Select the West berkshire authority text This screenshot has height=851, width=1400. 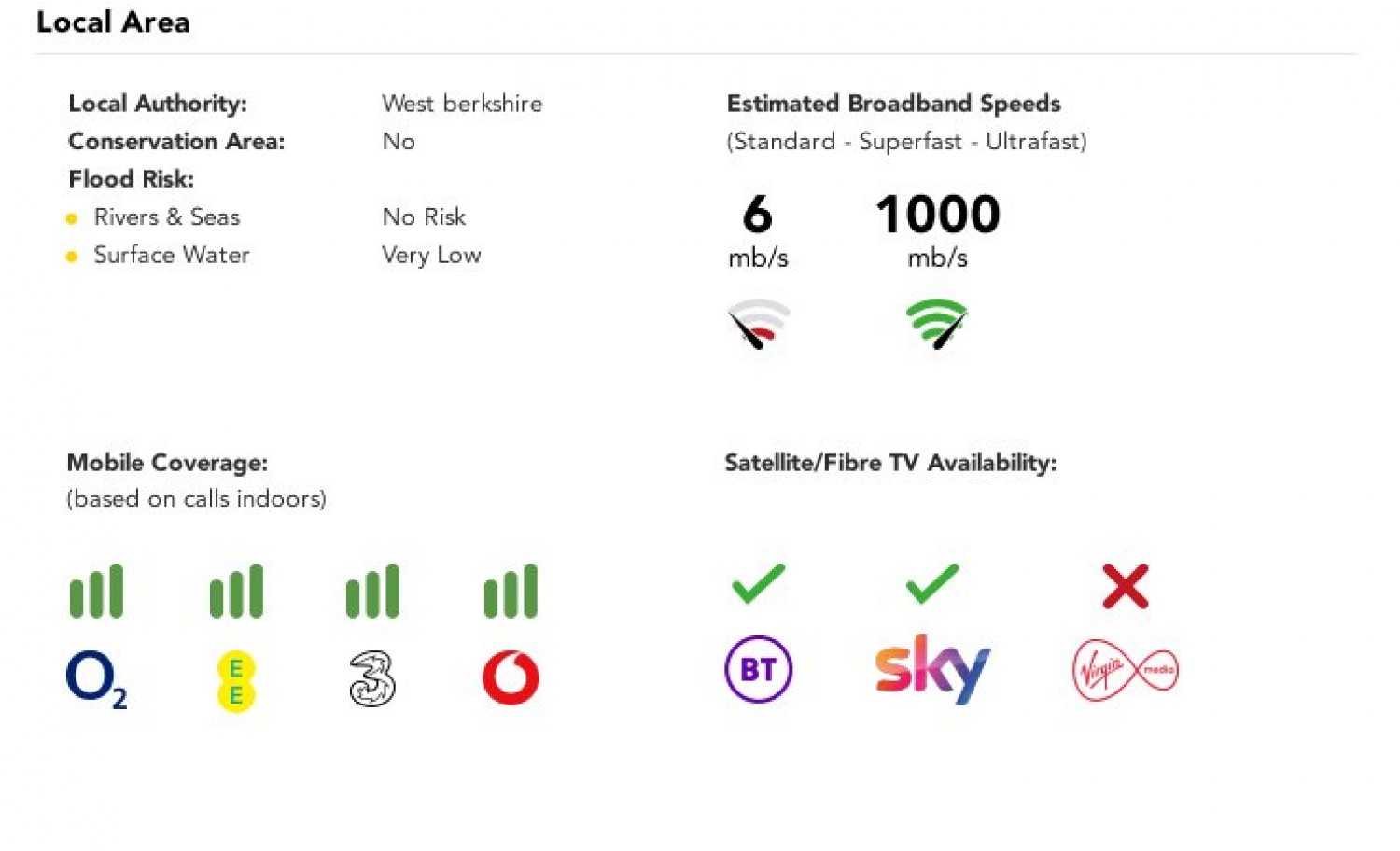point(462,104)
